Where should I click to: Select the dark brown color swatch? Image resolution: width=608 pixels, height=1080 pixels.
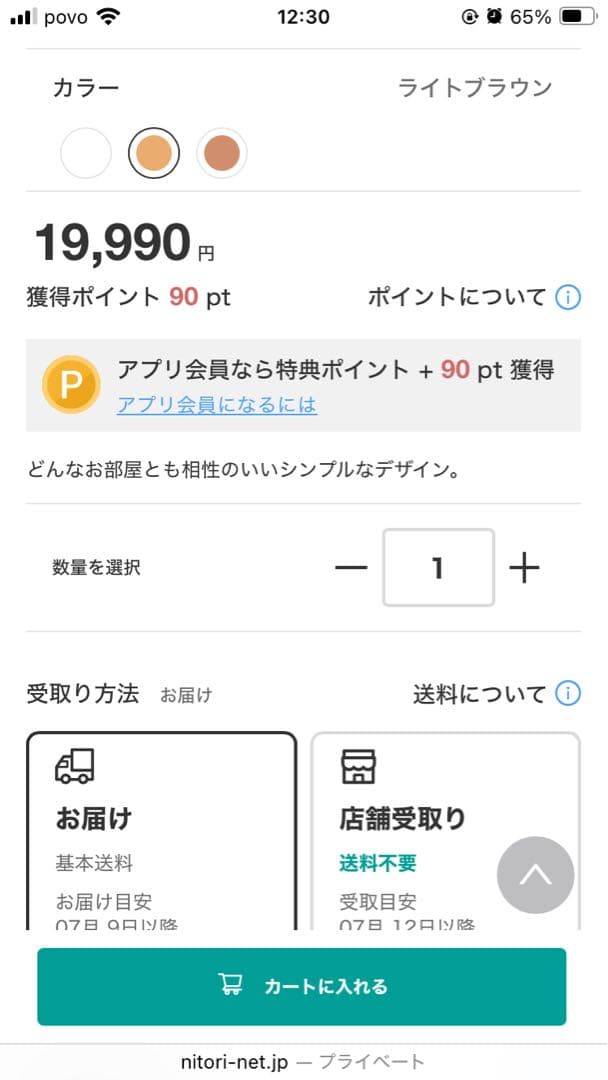pyautogui.click(x=222, y=153)
